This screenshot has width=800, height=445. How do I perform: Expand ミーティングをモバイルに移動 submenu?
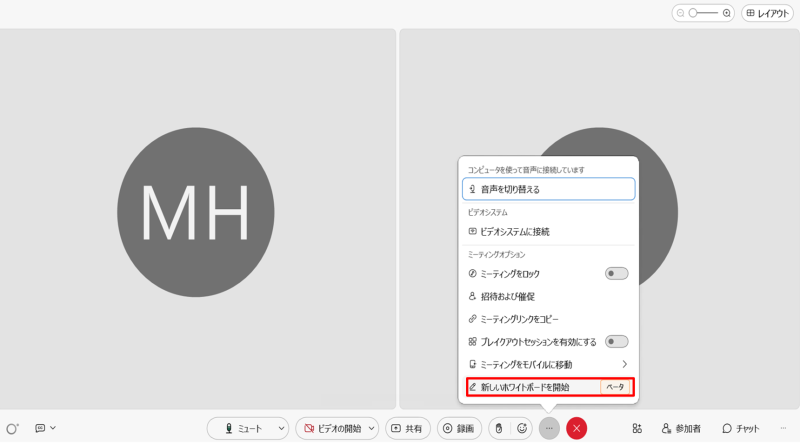point(625,364)
